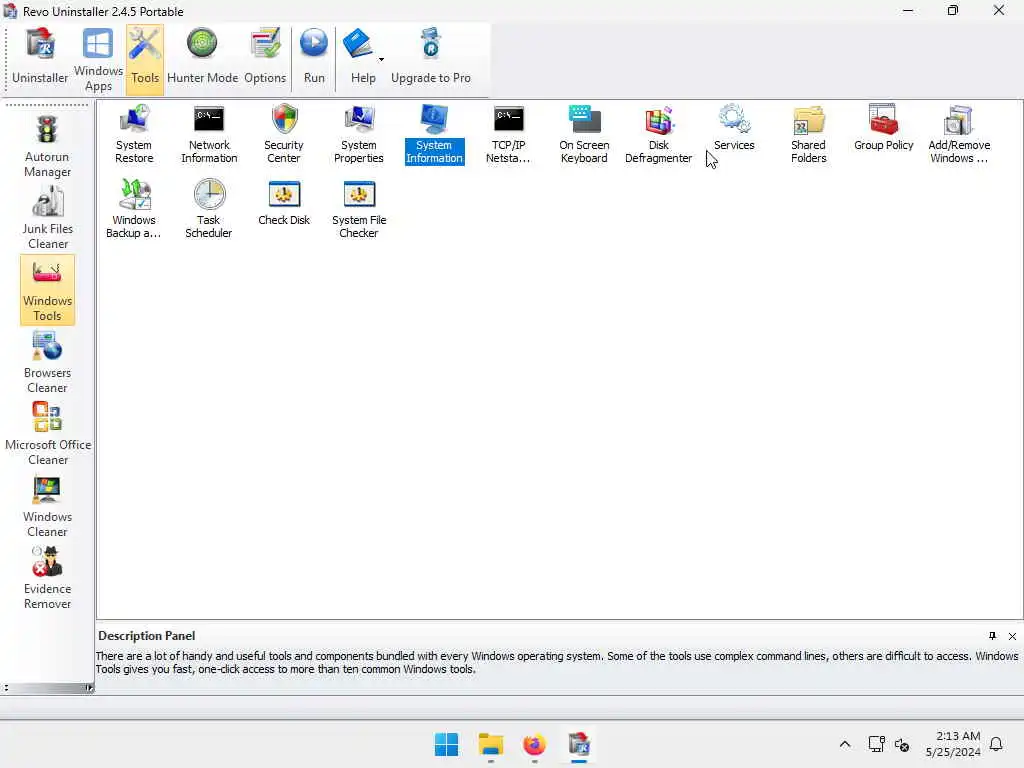Open Shared Folders
This screenshot has width=1024, height=768.
point(808,135)
